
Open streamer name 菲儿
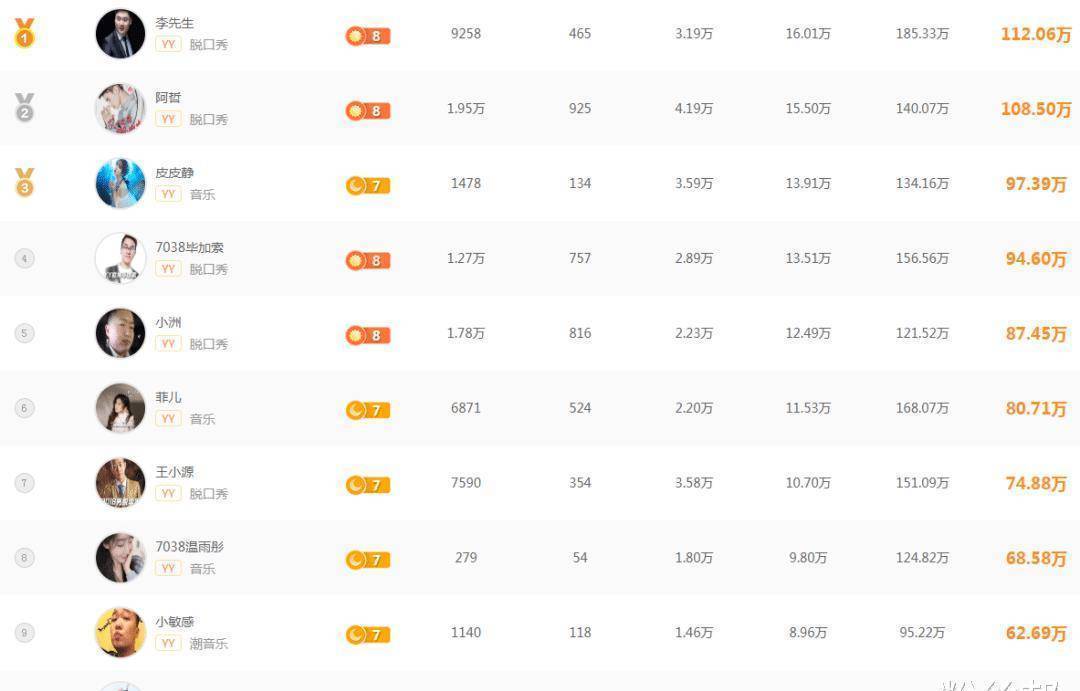pyautogui.click(x=168, y=397)
